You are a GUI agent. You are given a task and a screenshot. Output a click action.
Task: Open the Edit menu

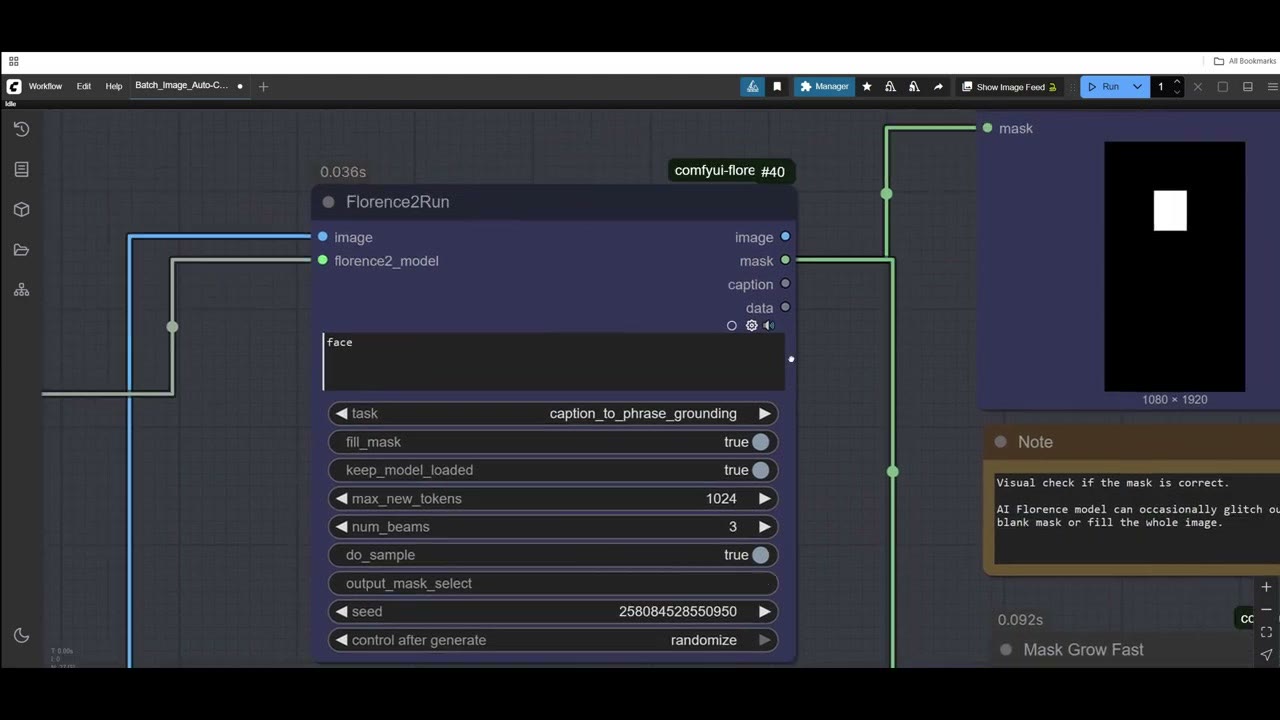tap(84, 87)
